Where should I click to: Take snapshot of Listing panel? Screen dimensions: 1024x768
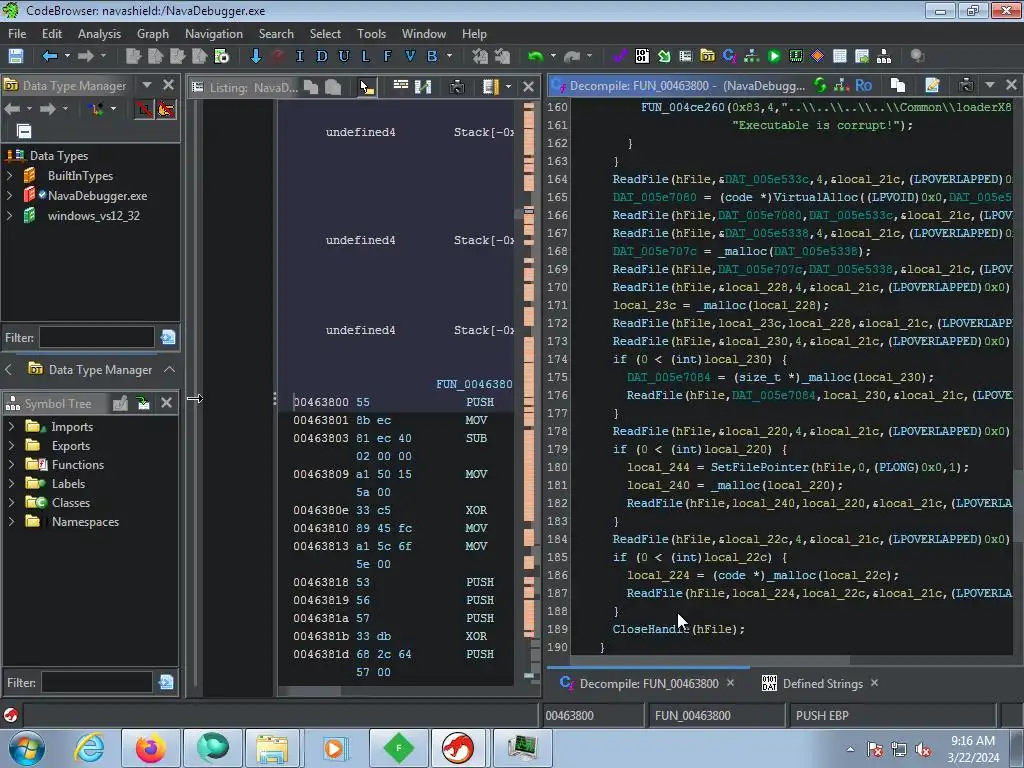coord(456,86)
